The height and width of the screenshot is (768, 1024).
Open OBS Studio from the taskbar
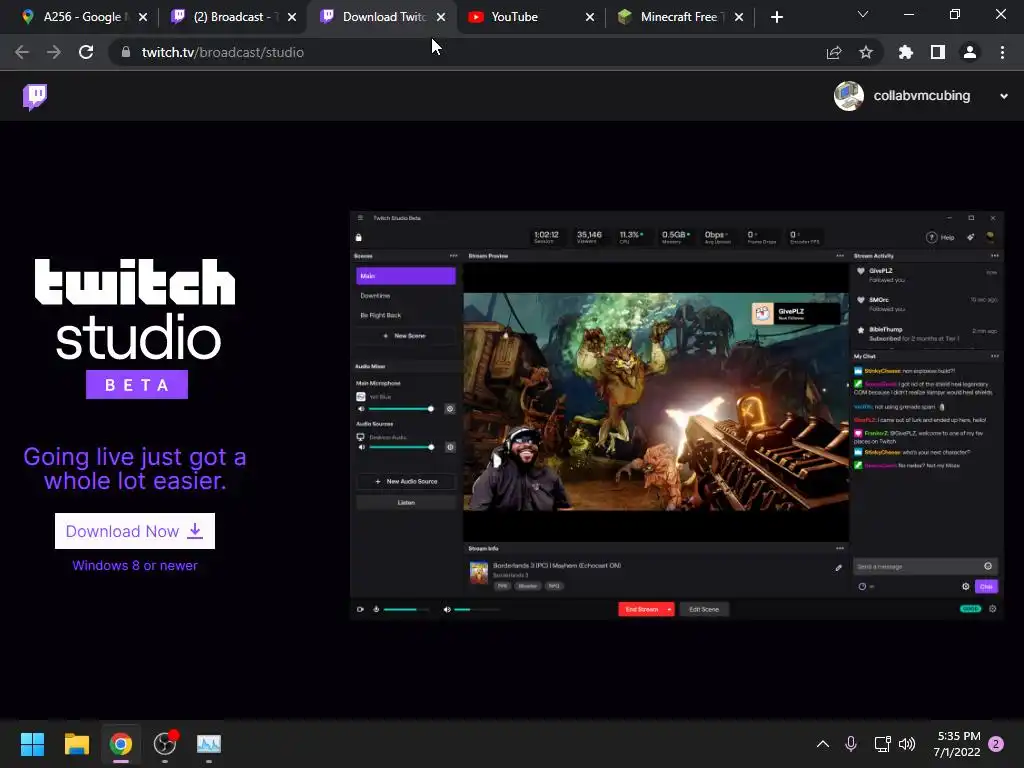[165, 744]
